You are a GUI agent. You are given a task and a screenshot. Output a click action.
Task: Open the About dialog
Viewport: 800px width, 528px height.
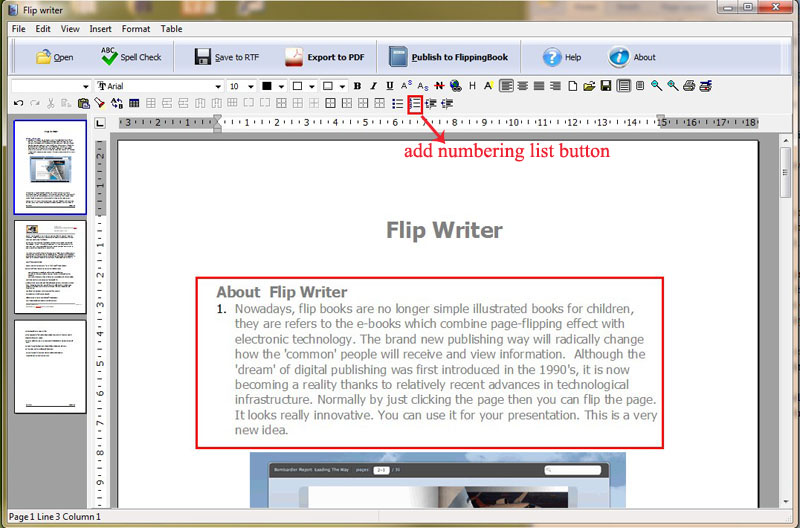[632, 57]
